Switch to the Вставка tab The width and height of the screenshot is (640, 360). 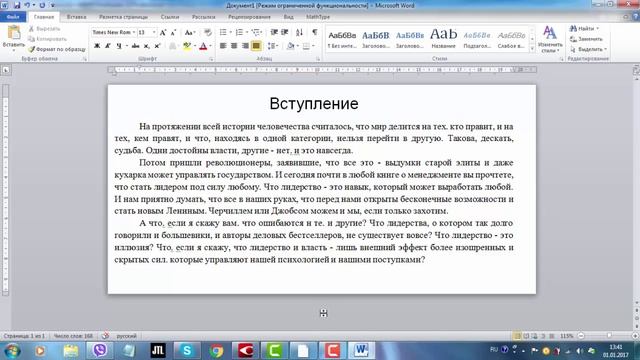pos(76,17)
